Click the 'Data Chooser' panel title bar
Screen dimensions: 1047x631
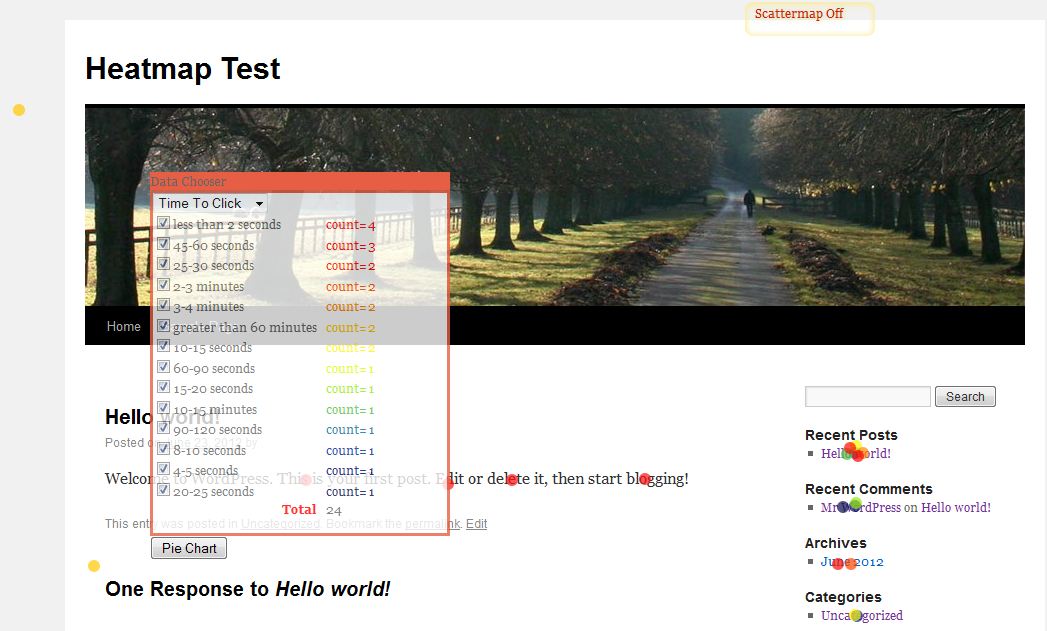click(x=300, y=182)
